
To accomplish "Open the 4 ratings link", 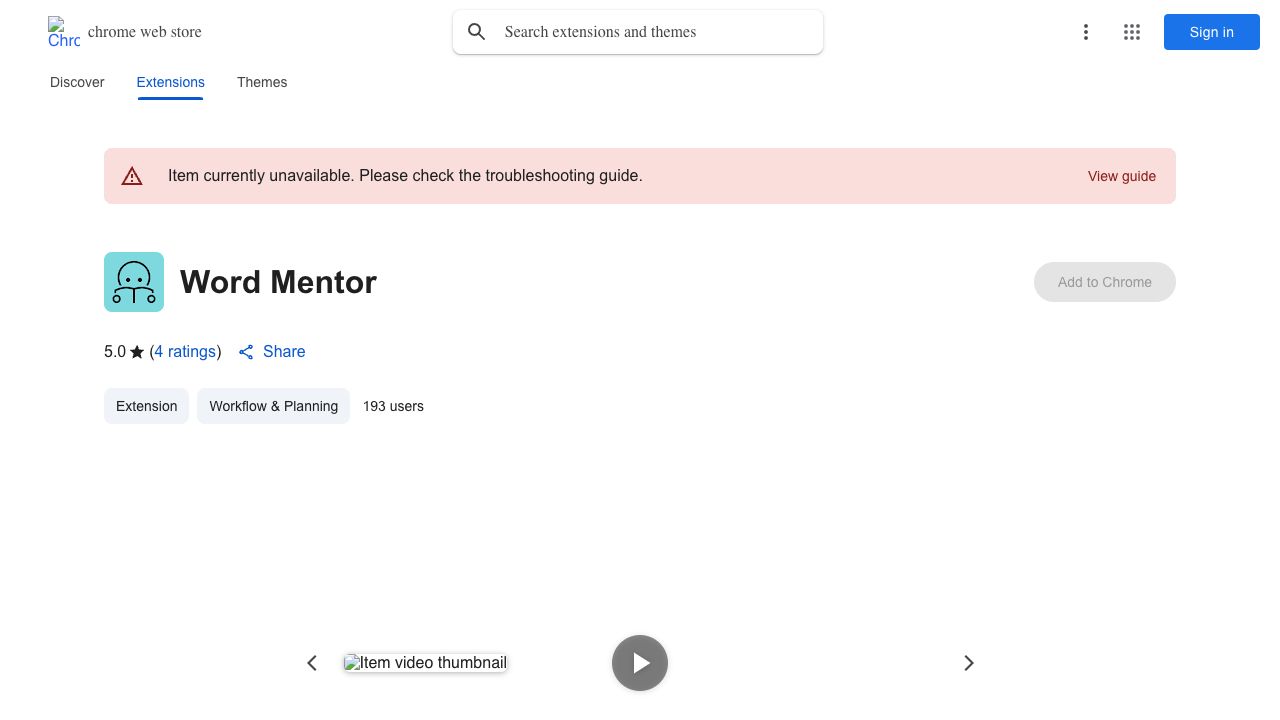I will coord(185,352).
